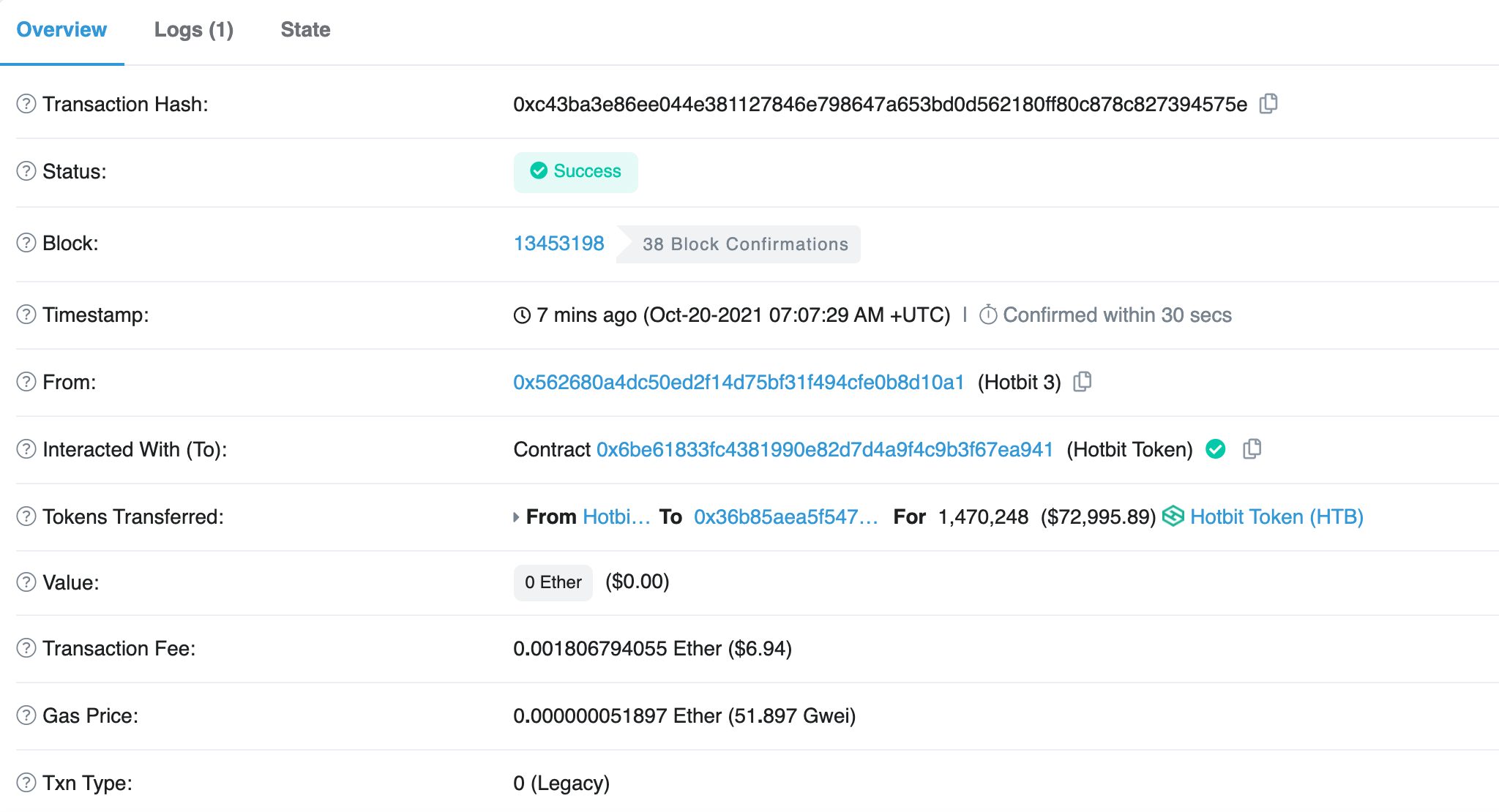Viewport: 1499px width, 812px height.
Task: Copy the Hotbit Token contract address
Action: click(x=1252, y=449)
